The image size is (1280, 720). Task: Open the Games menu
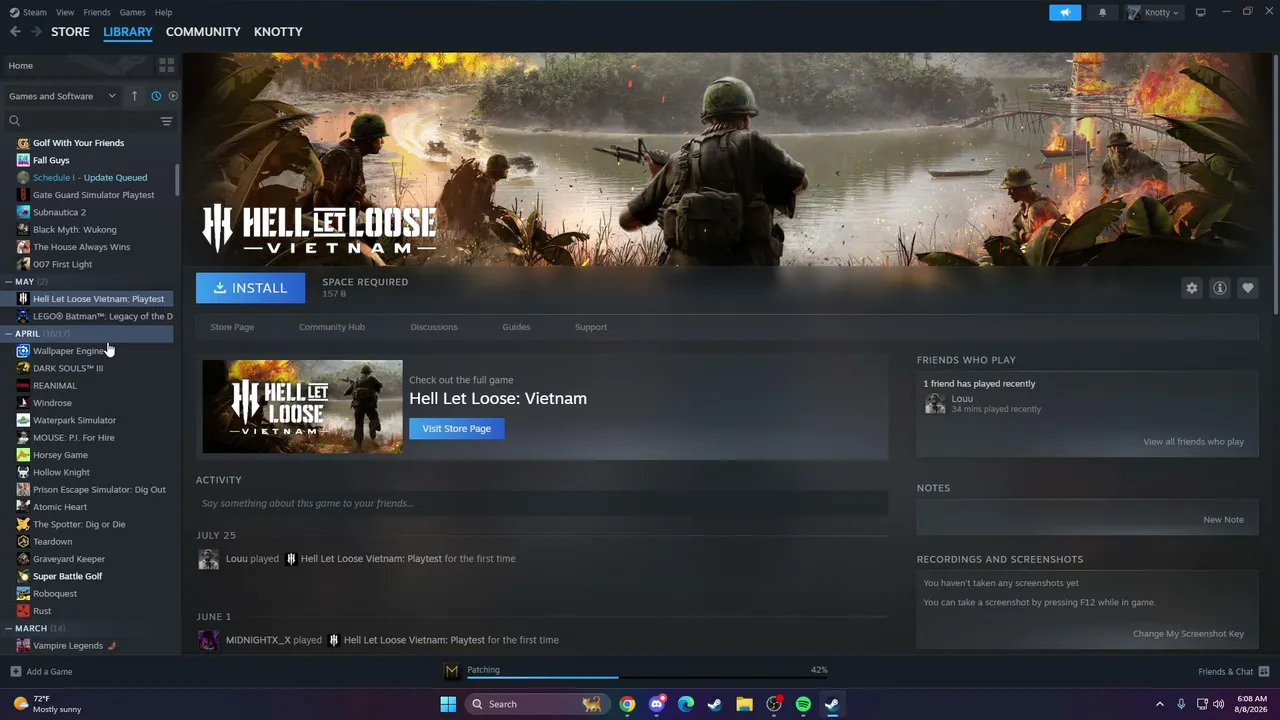pyautogui.click(x=132, y=12)
